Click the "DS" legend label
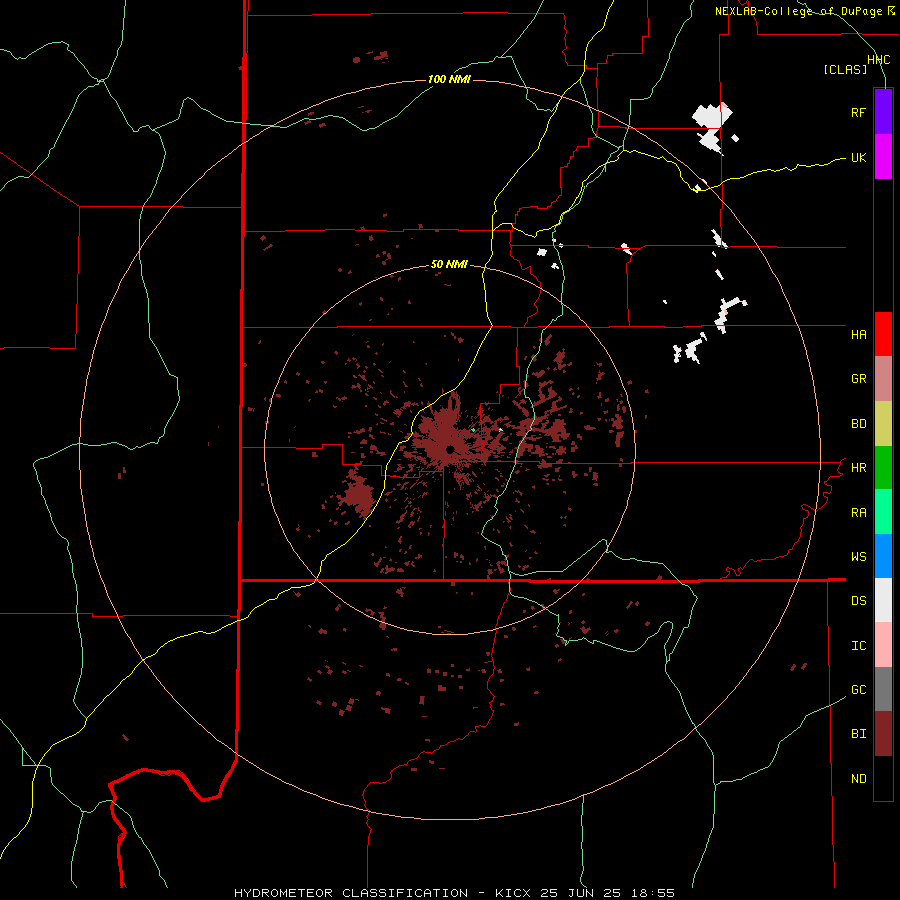Screen dimensions: 900x900 click(858, 600)
